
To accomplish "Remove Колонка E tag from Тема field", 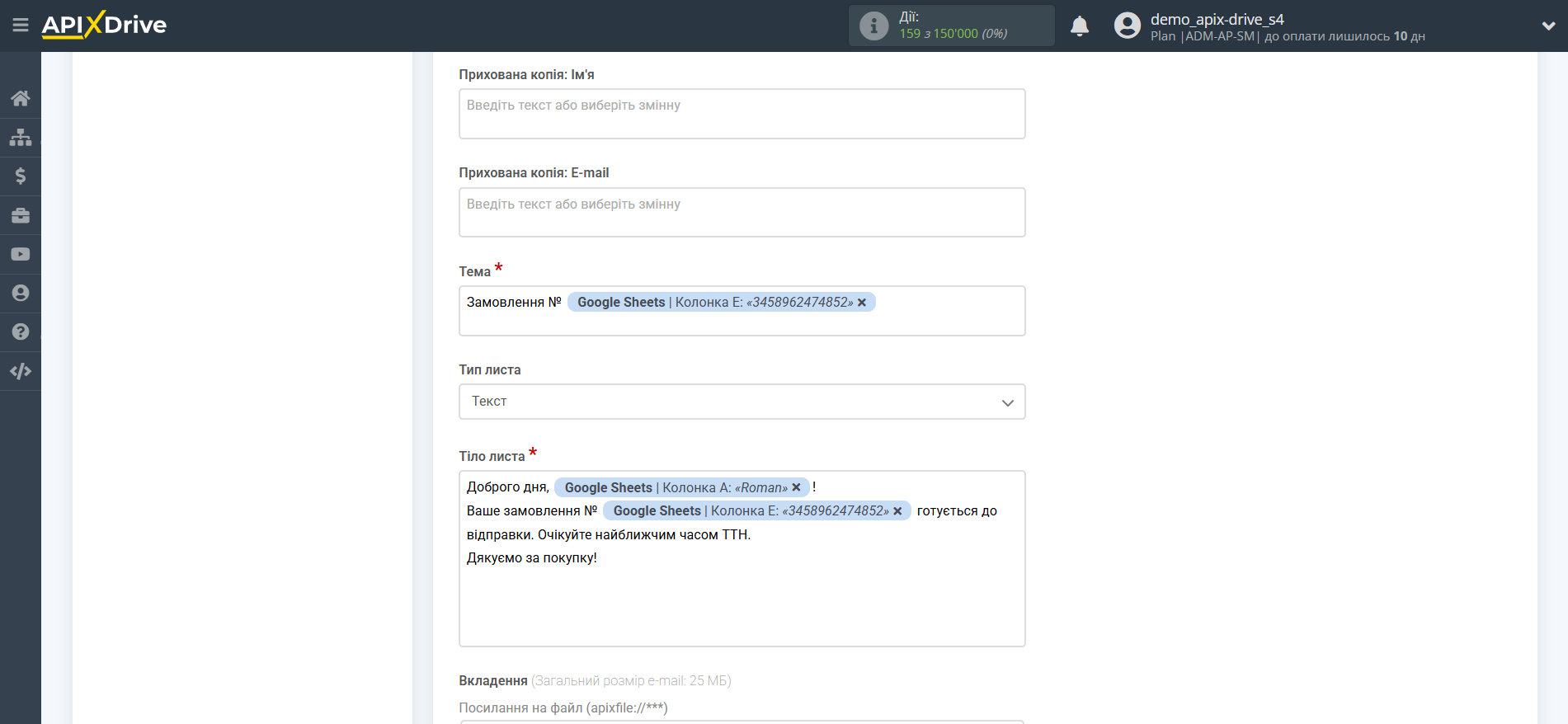I will [x=862, y=303].
